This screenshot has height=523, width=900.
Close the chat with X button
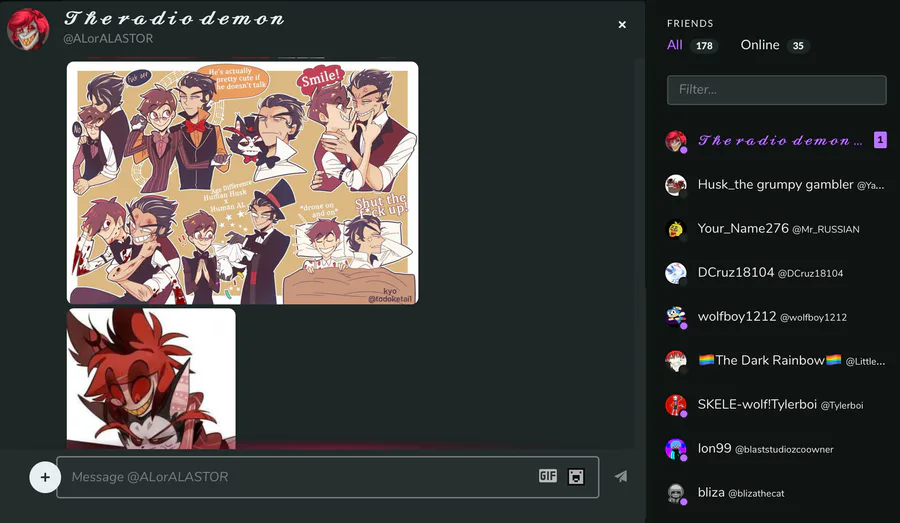(x=622, y=25)
